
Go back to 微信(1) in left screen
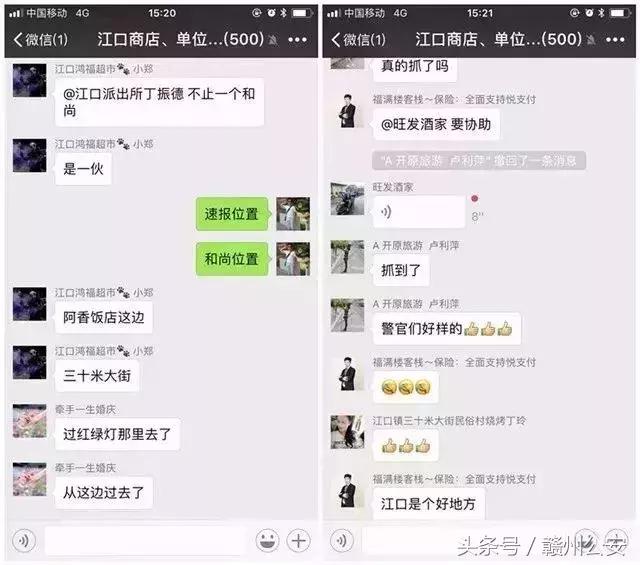(x=40, y=40)
